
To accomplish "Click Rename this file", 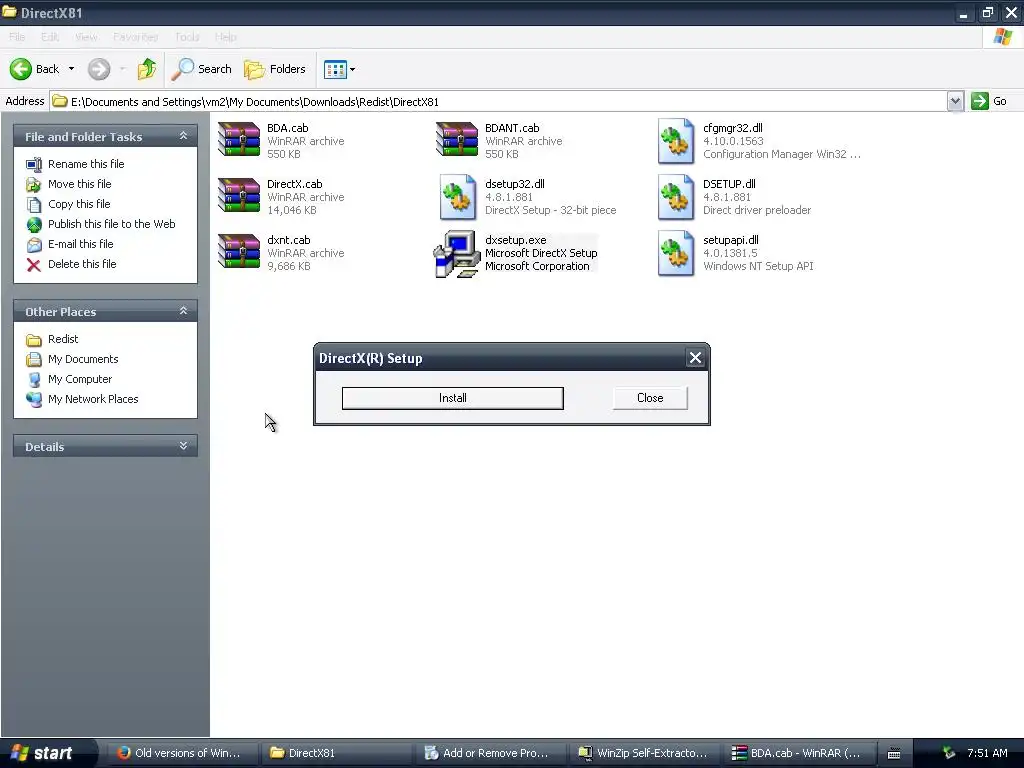I will coord(86,164).
